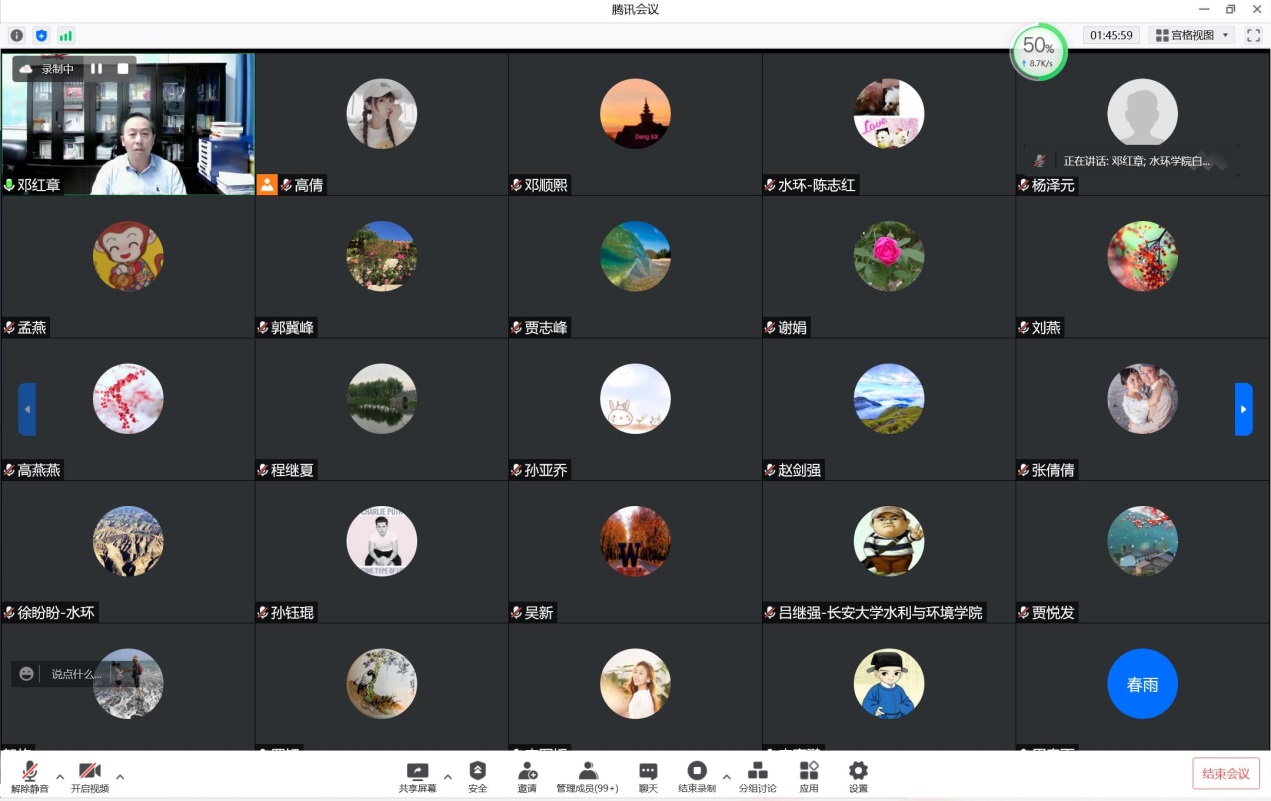Open the Security (安全) shield icon
This screenshot has width=1271, height=801.
(x=478, y=771)
